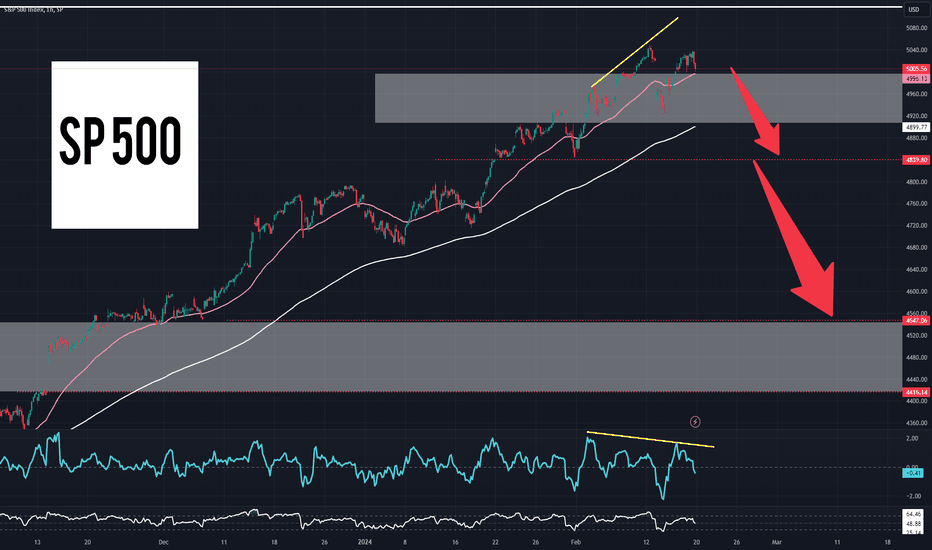The image size is (932, 550).
Task: Click the 5080.00 price scale tick
Action: tap(917, 28)
